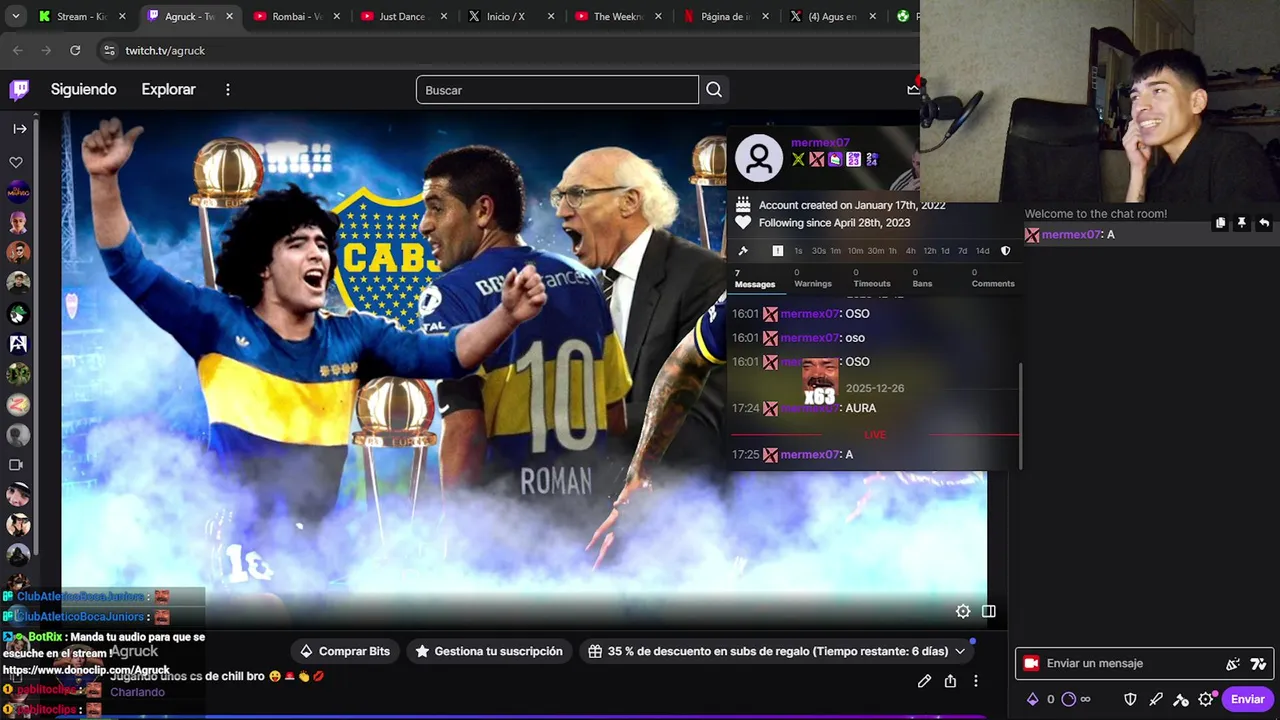Select 14d timeout duration
Image resolution: width=1280 pixels, height=720 pixels.
[x=982, y=251]
